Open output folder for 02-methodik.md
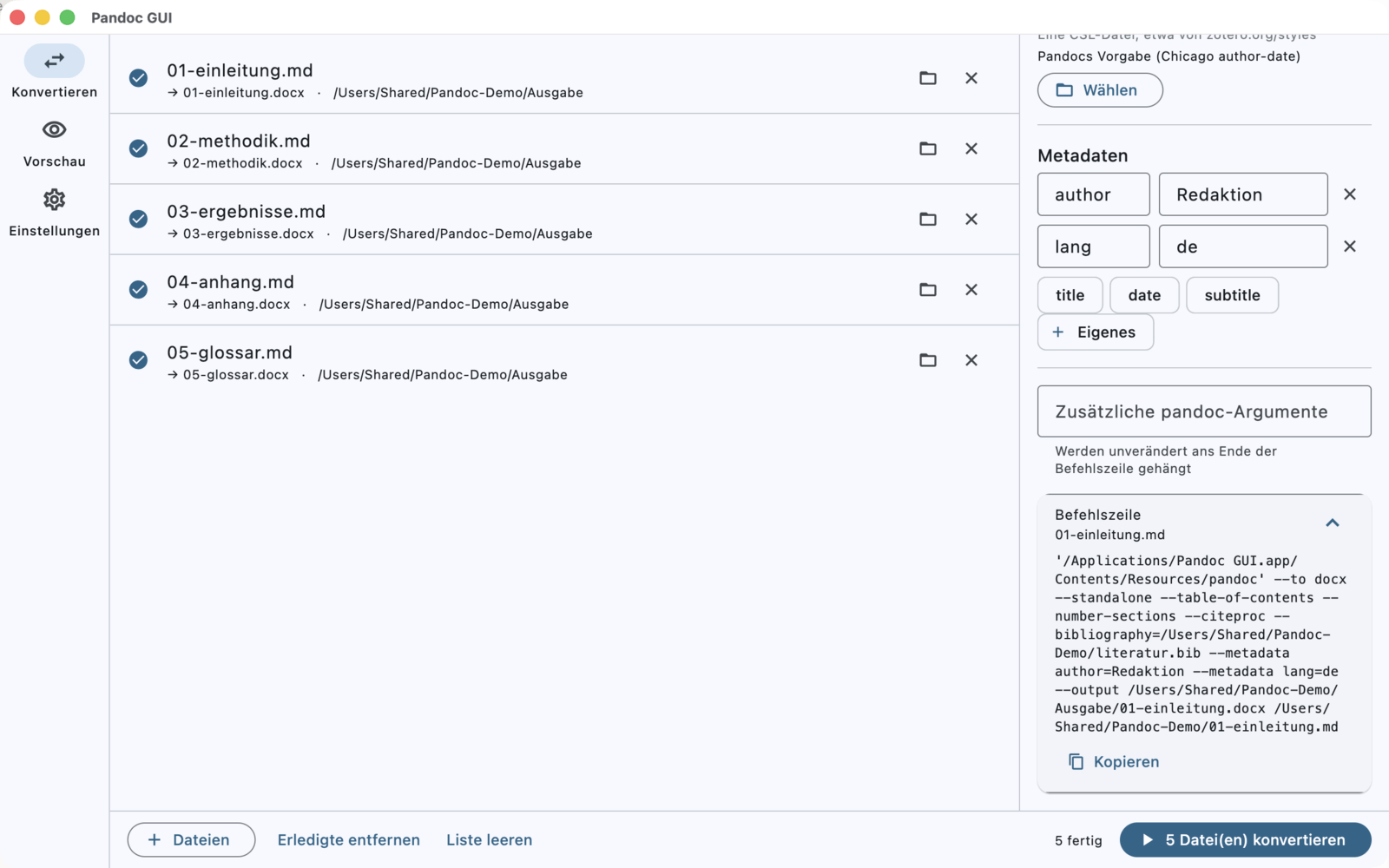This screenshot has height=868, width=1389. (928, 148)
